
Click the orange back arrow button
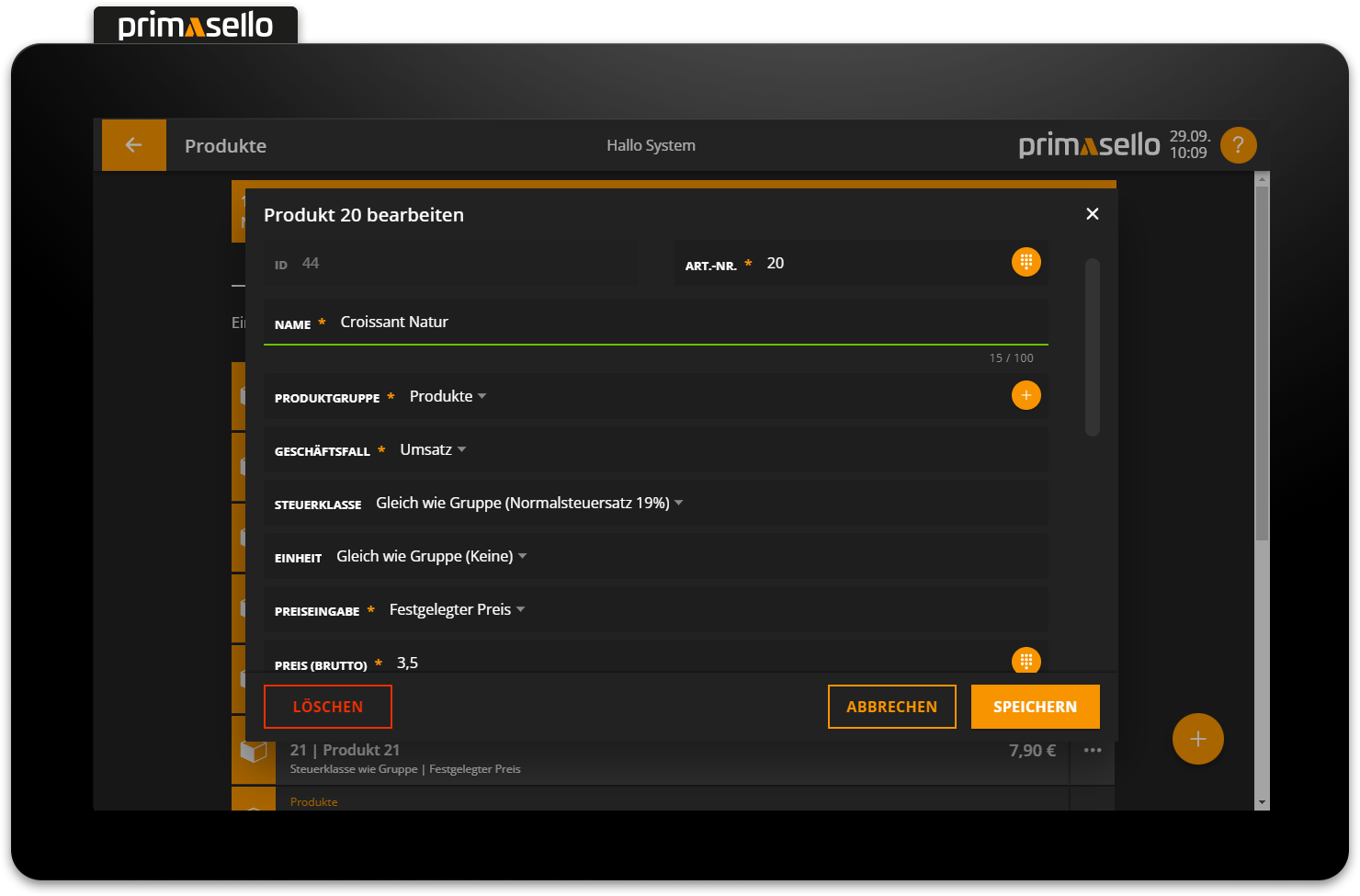pos(134,145)
